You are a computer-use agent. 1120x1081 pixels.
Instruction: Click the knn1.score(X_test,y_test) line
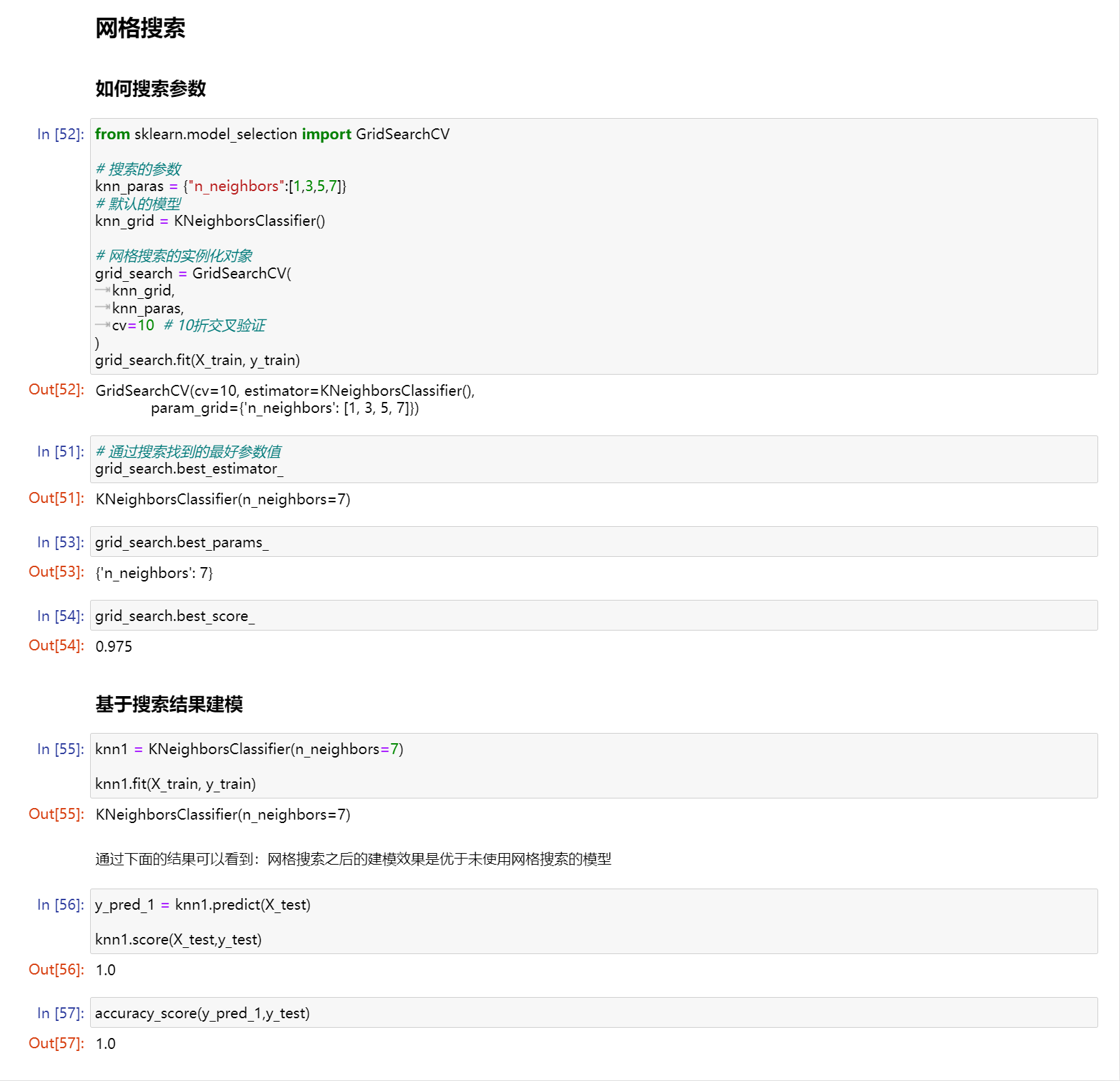[179, 939]
